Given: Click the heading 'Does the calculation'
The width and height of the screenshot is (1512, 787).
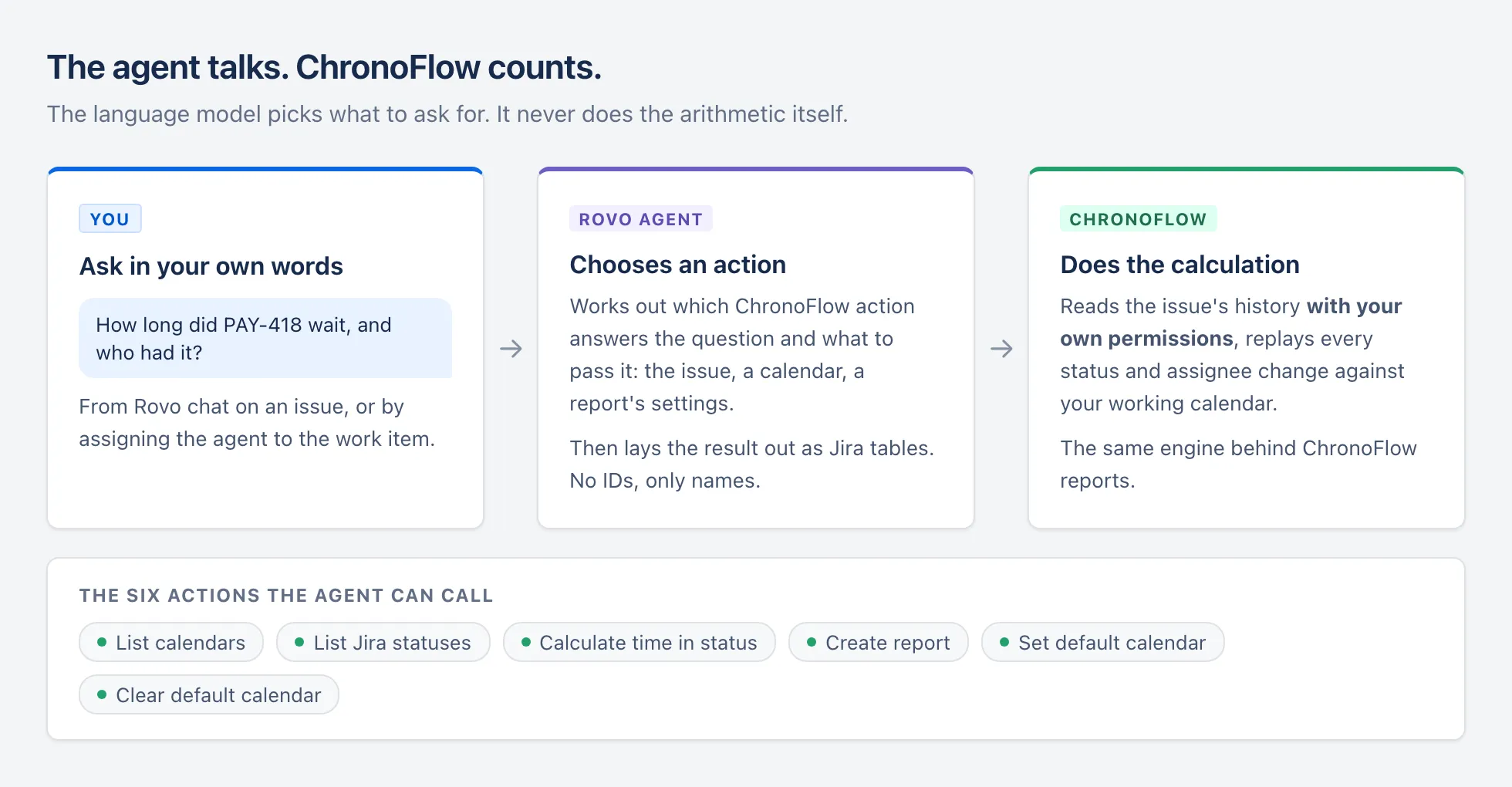Looking at the screenshot, I should 1180,265.
